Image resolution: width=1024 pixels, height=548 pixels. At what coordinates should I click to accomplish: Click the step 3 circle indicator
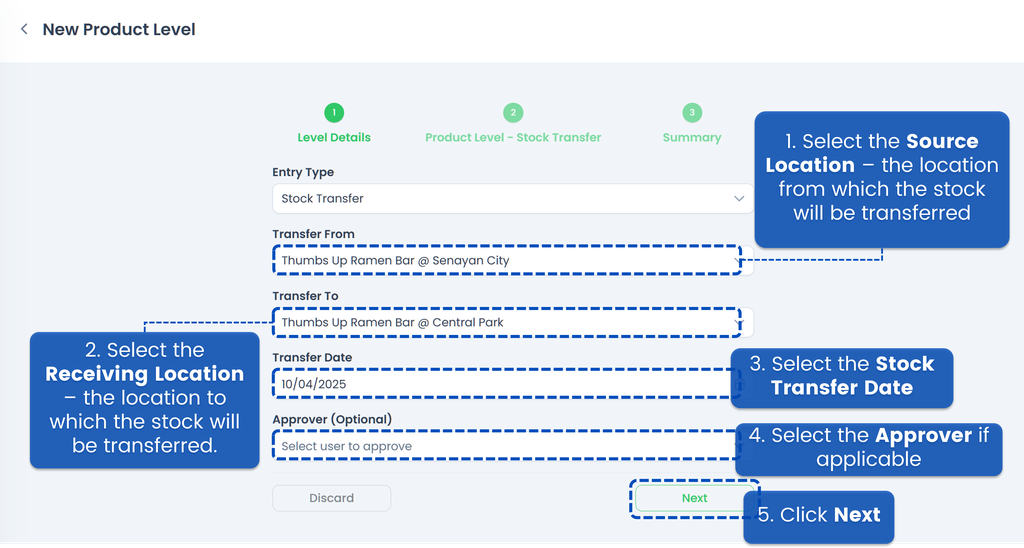pyautogui.click(x=692, y=113)
